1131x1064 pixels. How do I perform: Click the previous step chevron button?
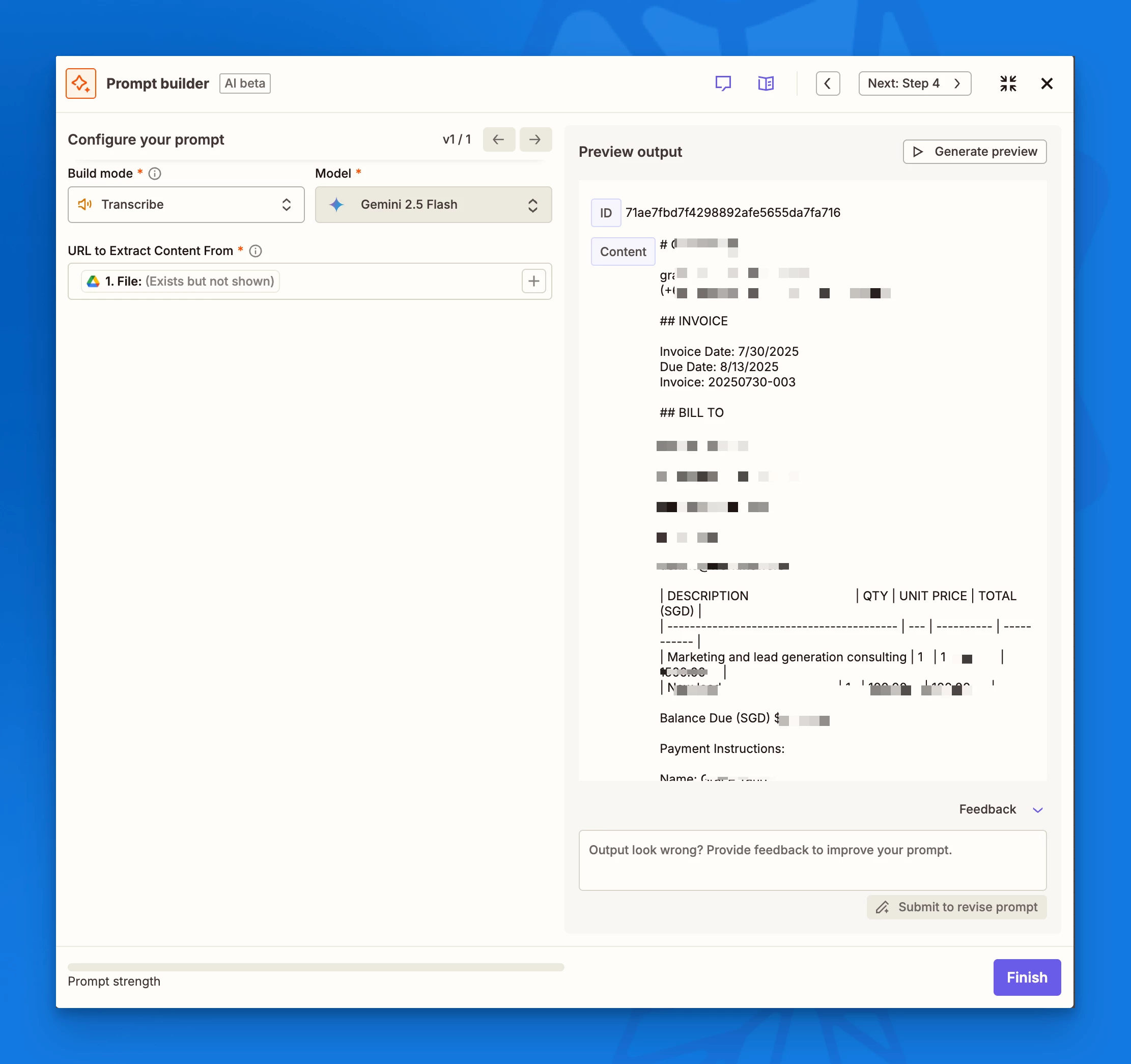coord(827,83)
